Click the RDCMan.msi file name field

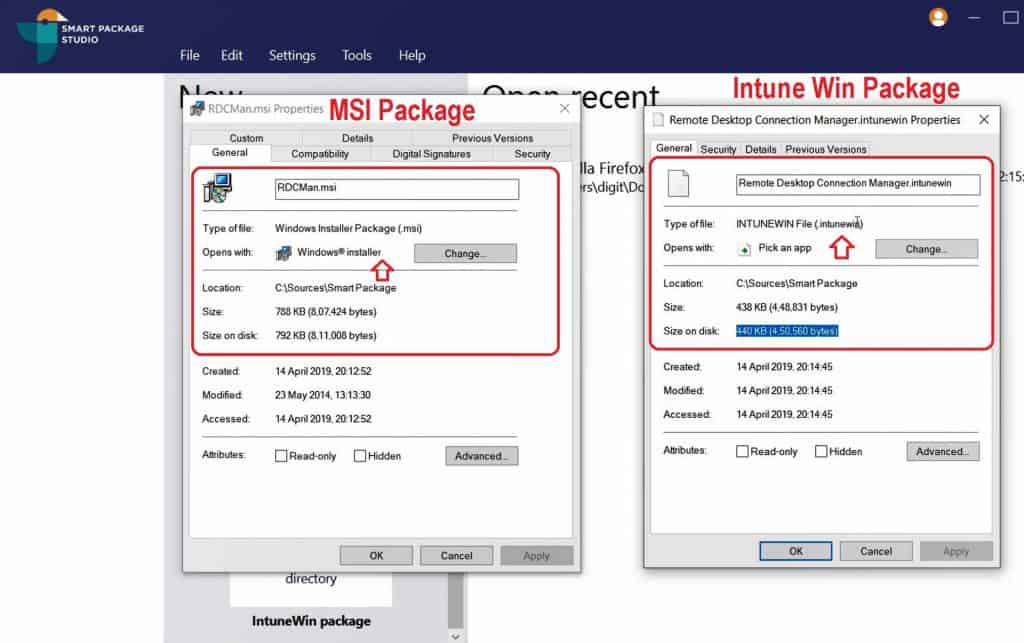(397, 189)
